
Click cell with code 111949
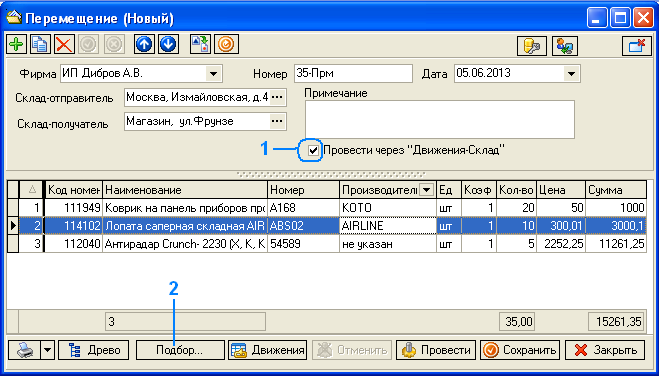(x=74, y=208)
